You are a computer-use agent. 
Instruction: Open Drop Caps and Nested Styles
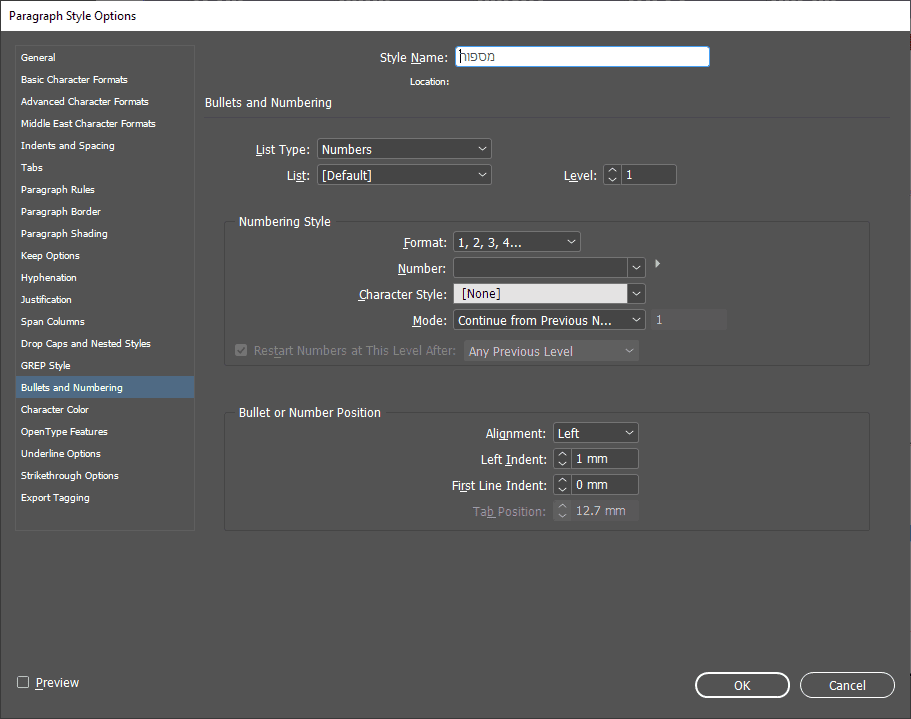[x=105, y=344]
